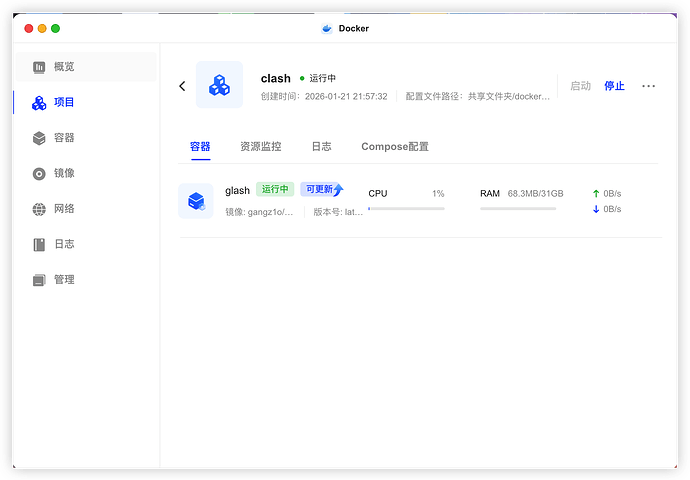Open the 管理 management icon
690x480 pixels.
(39, 280)
